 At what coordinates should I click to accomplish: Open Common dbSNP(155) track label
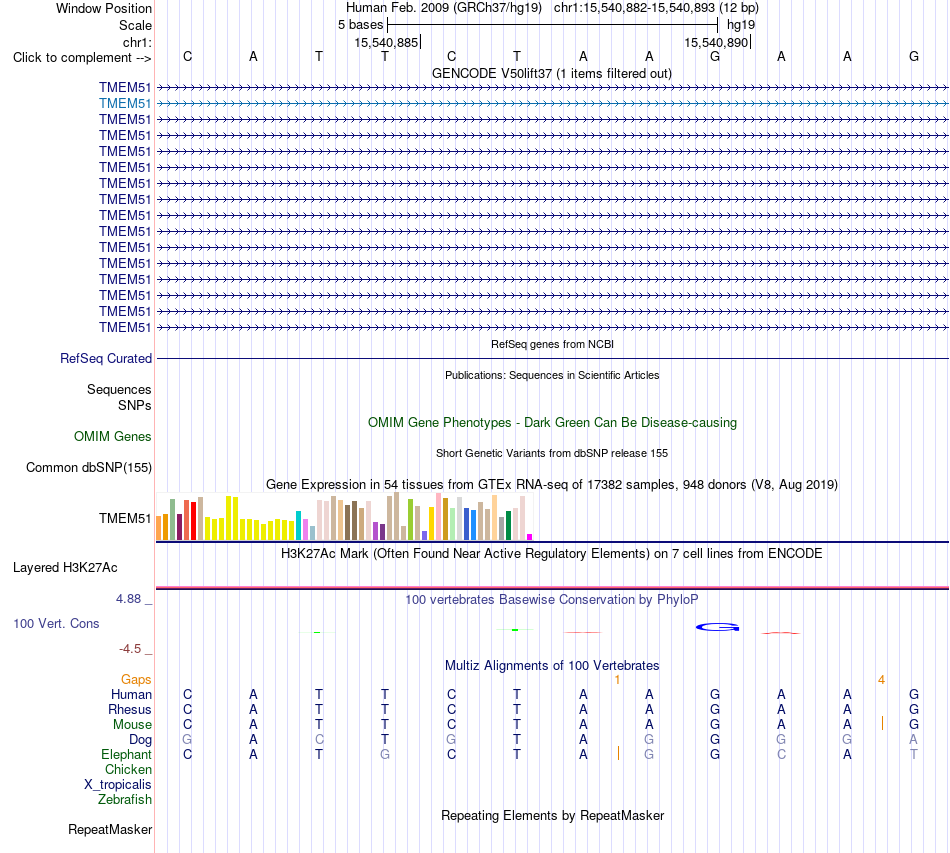[89, 468]
